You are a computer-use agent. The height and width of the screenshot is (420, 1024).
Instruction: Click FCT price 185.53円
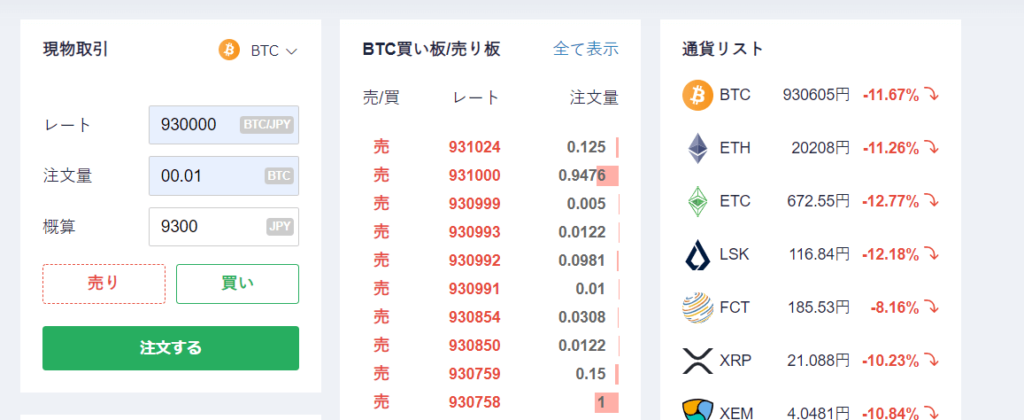pyautogui.click(x=818, y=307)
